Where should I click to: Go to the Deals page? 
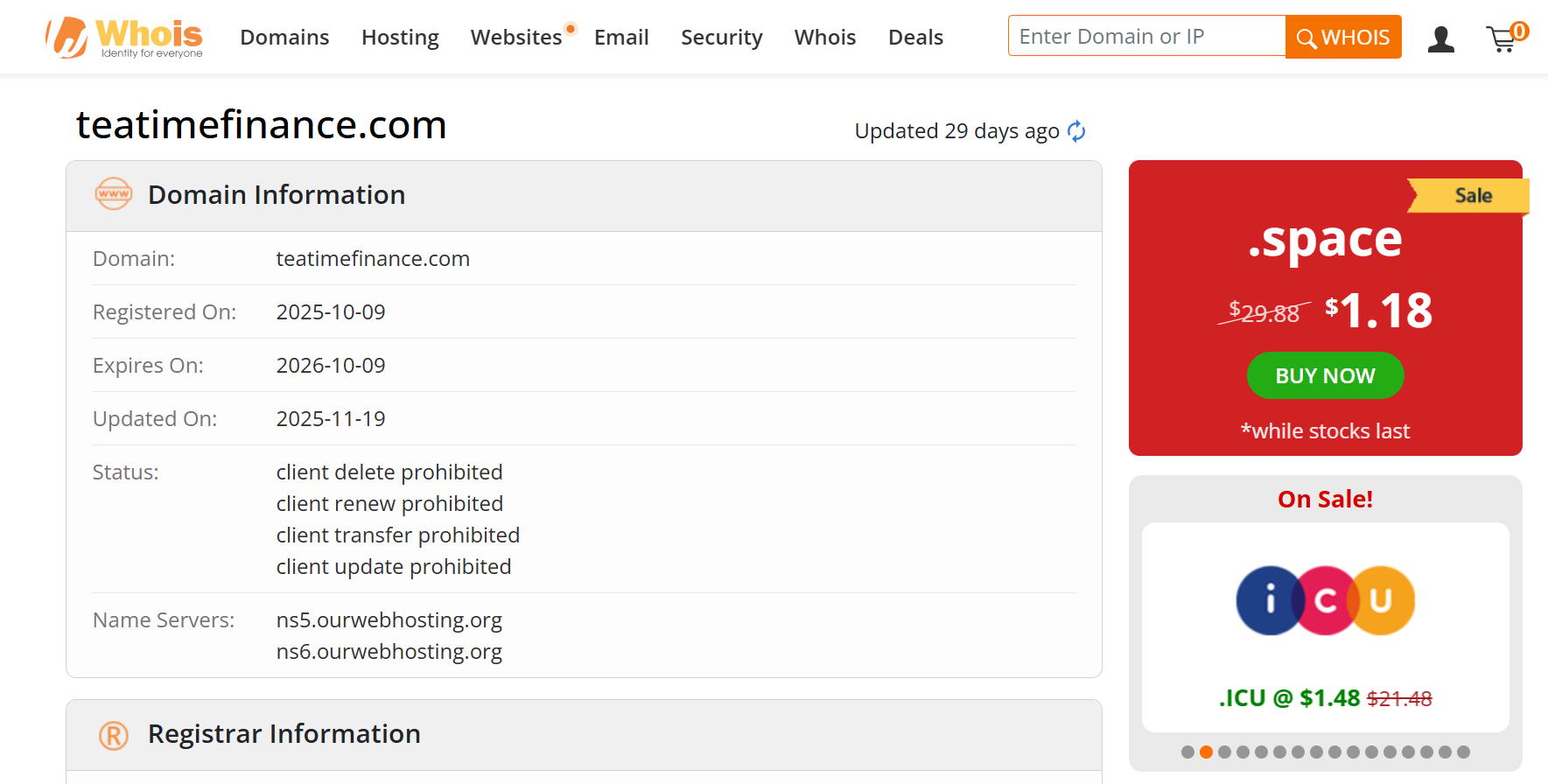[x=915, y=38]
